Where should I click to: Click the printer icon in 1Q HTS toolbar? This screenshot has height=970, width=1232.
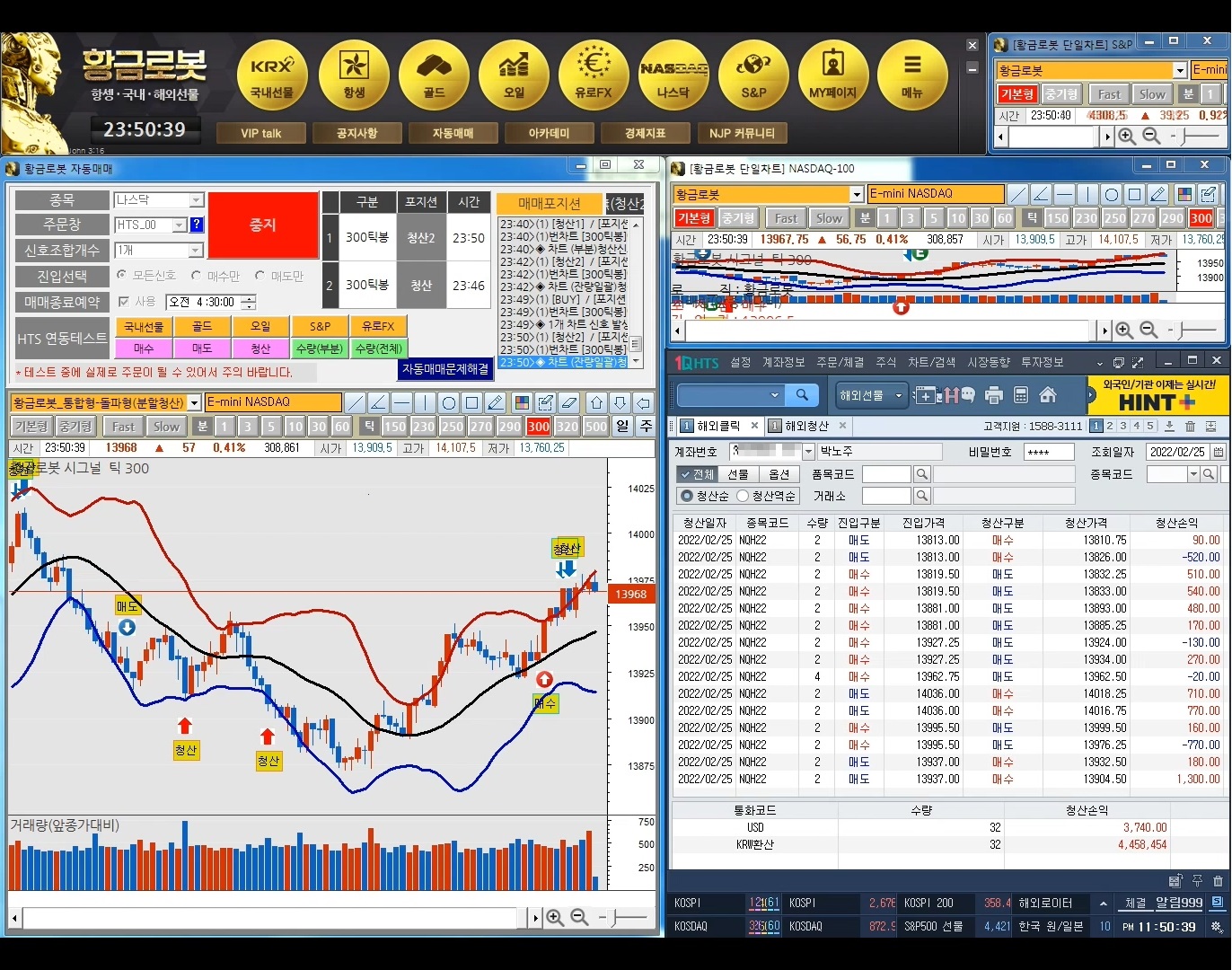click(993, 395)
